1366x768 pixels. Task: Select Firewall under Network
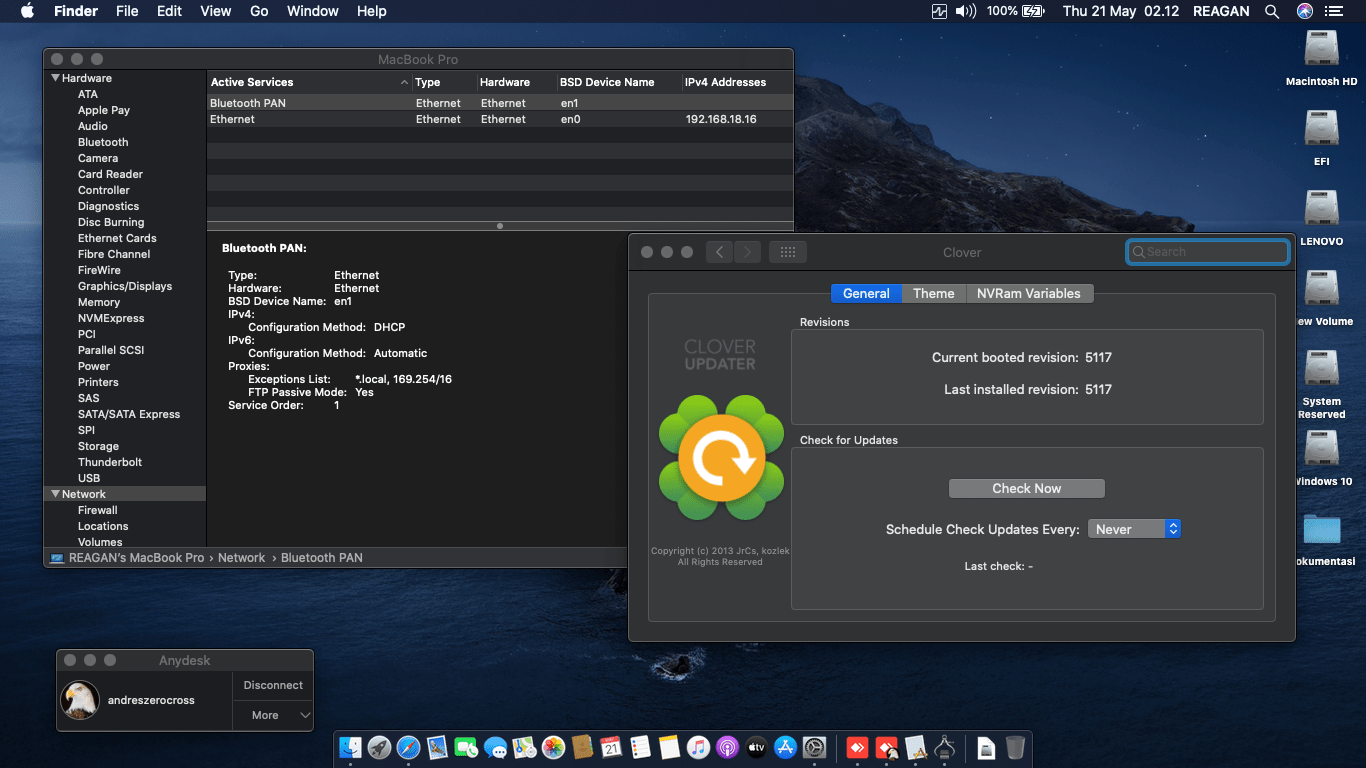(98, 510)
